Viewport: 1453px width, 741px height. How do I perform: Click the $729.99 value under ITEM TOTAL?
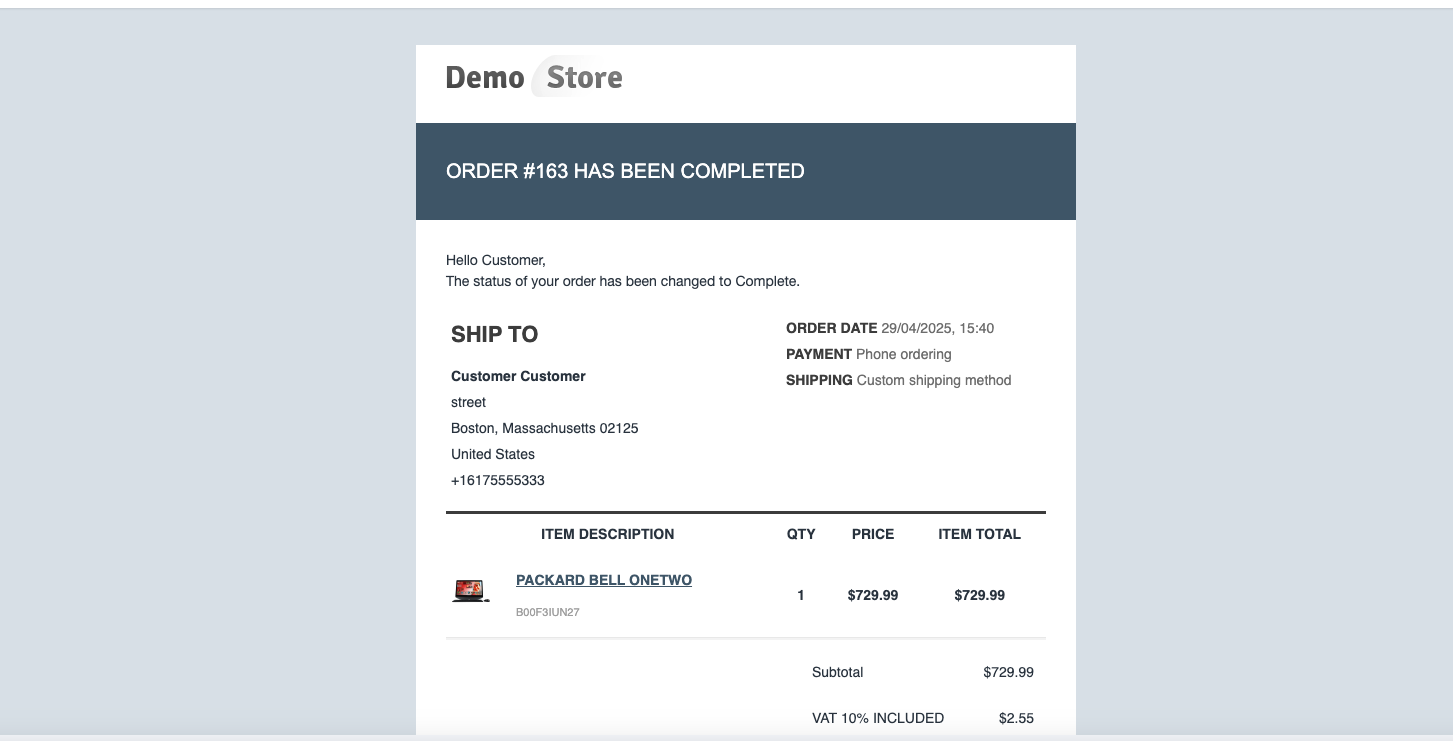click(980, 595)
